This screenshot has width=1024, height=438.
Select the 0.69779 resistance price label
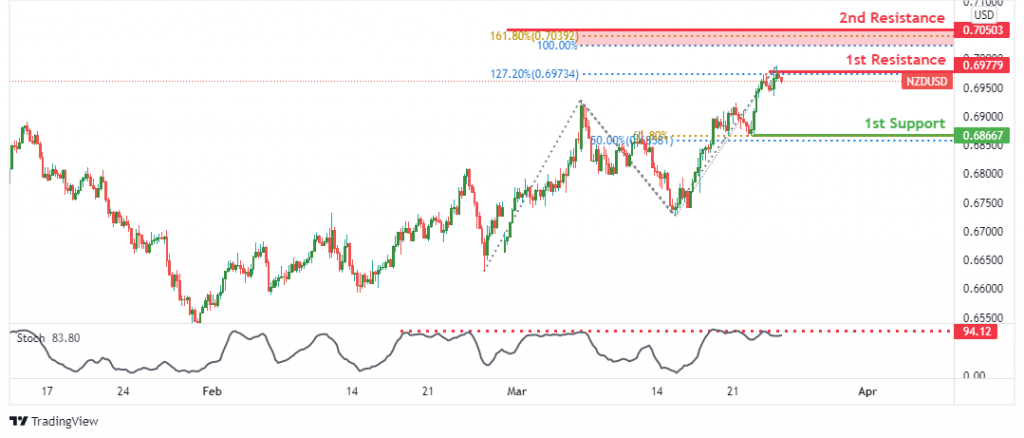[x=982, y=64]
